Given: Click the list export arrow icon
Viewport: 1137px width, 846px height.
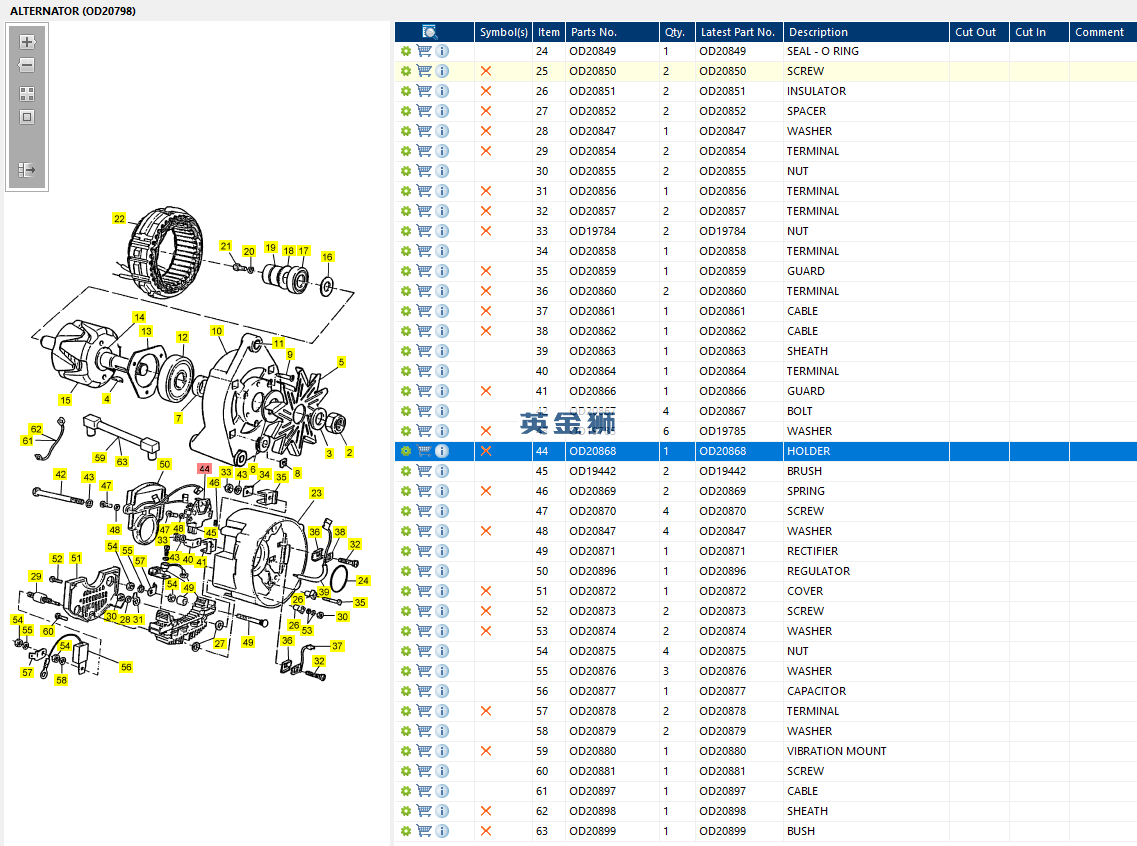Looking at the screenshot, I should coord(27,170).
